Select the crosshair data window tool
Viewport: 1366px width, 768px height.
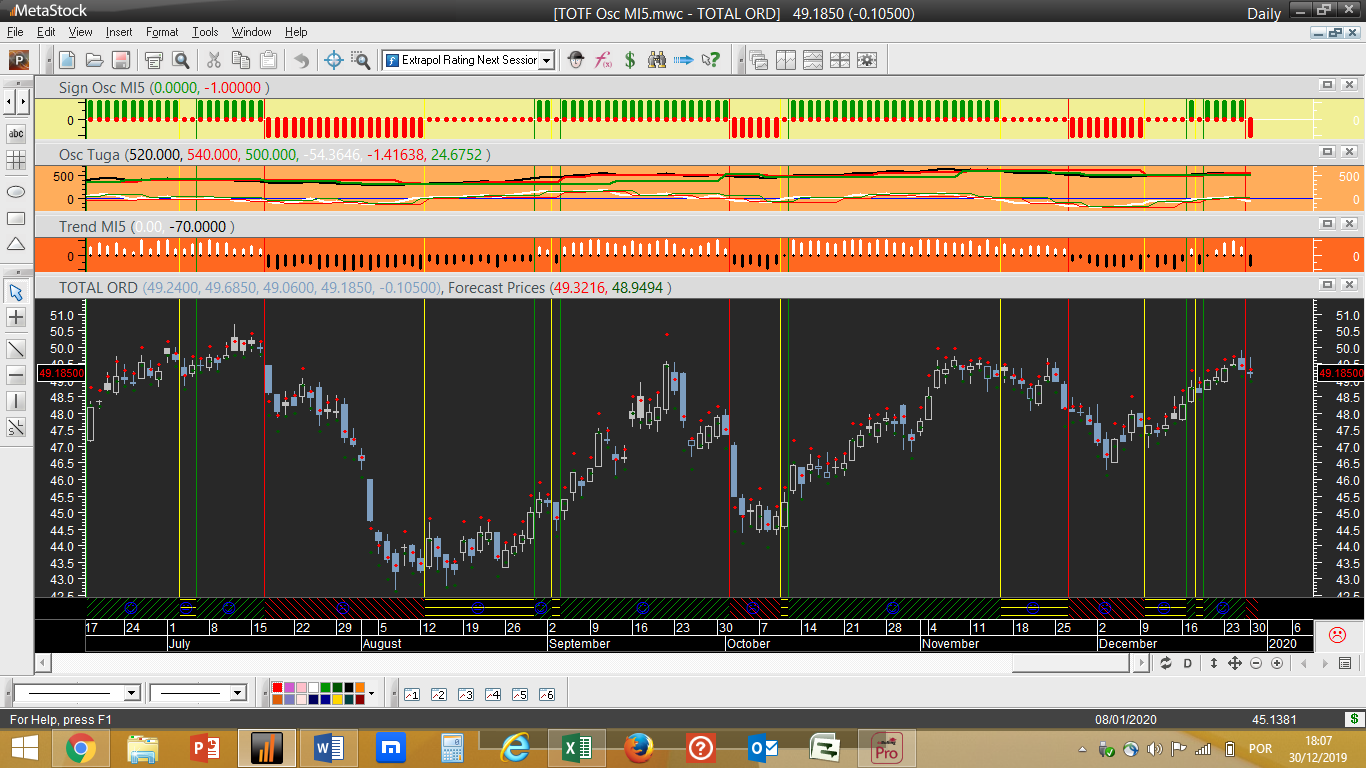tap(334, 60)
